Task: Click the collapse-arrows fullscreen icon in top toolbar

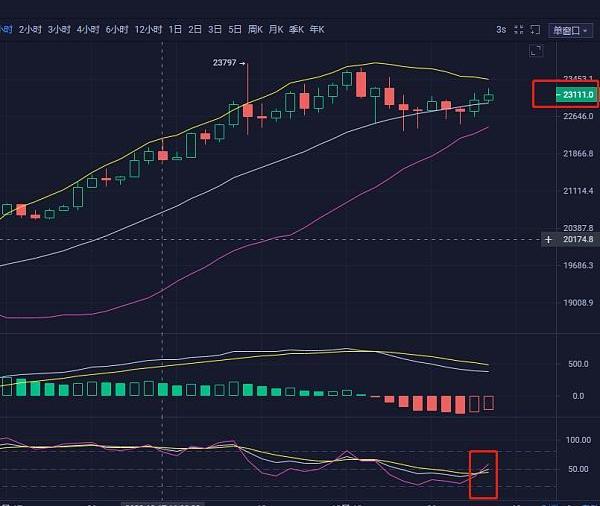Action: pos(519,30)
